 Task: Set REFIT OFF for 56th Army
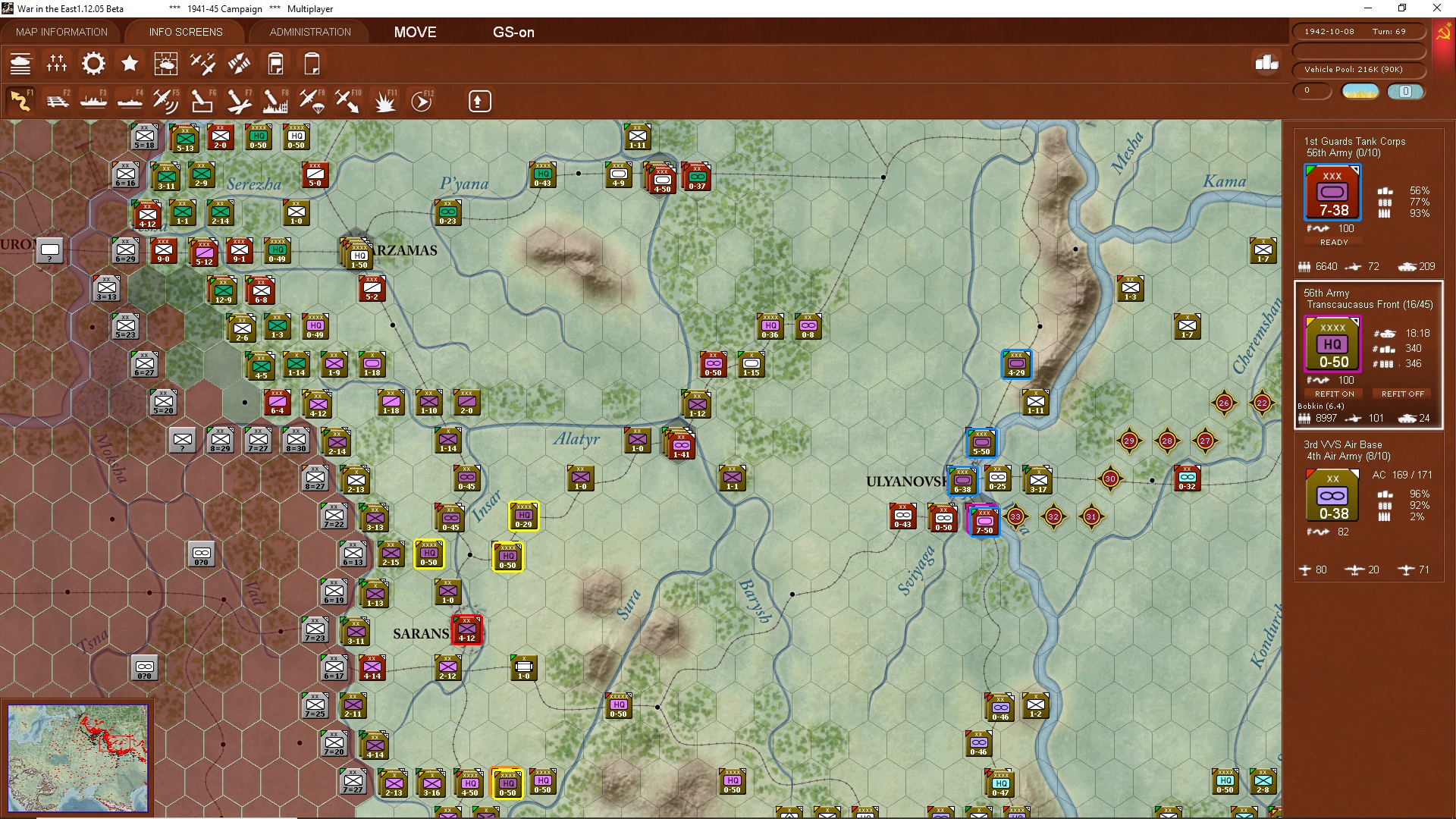(1402, 394)
